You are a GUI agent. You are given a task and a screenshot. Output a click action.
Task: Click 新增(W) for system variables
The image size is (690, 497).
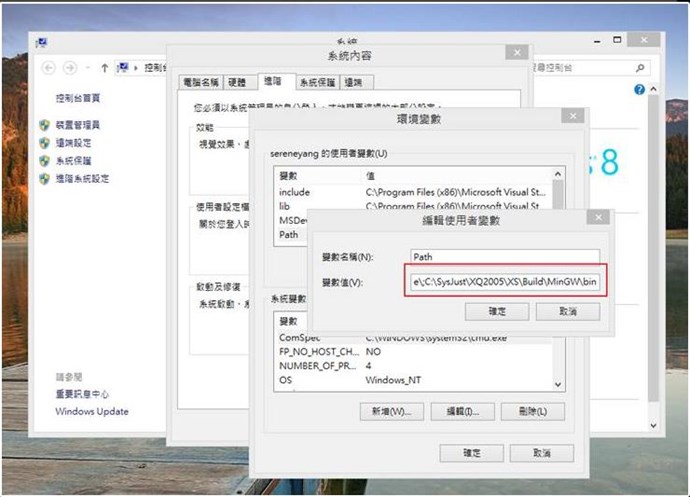(392, 412)
